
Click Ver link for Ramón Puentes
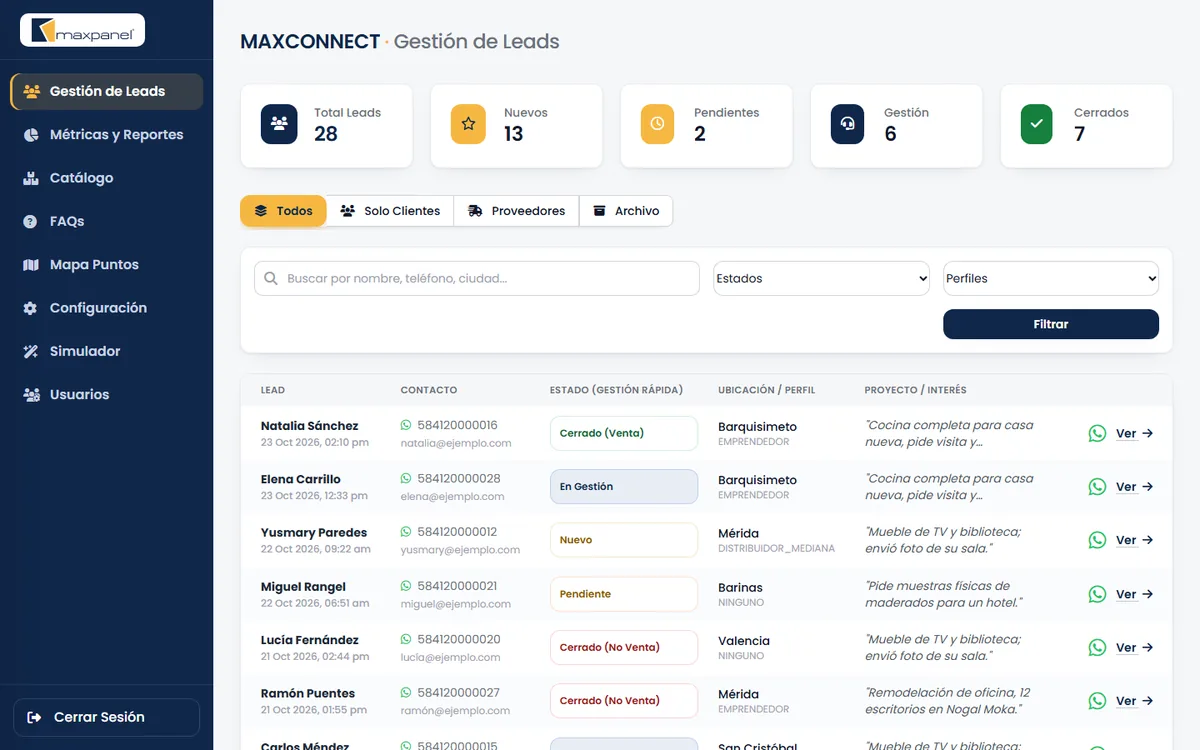point(1135,702)
